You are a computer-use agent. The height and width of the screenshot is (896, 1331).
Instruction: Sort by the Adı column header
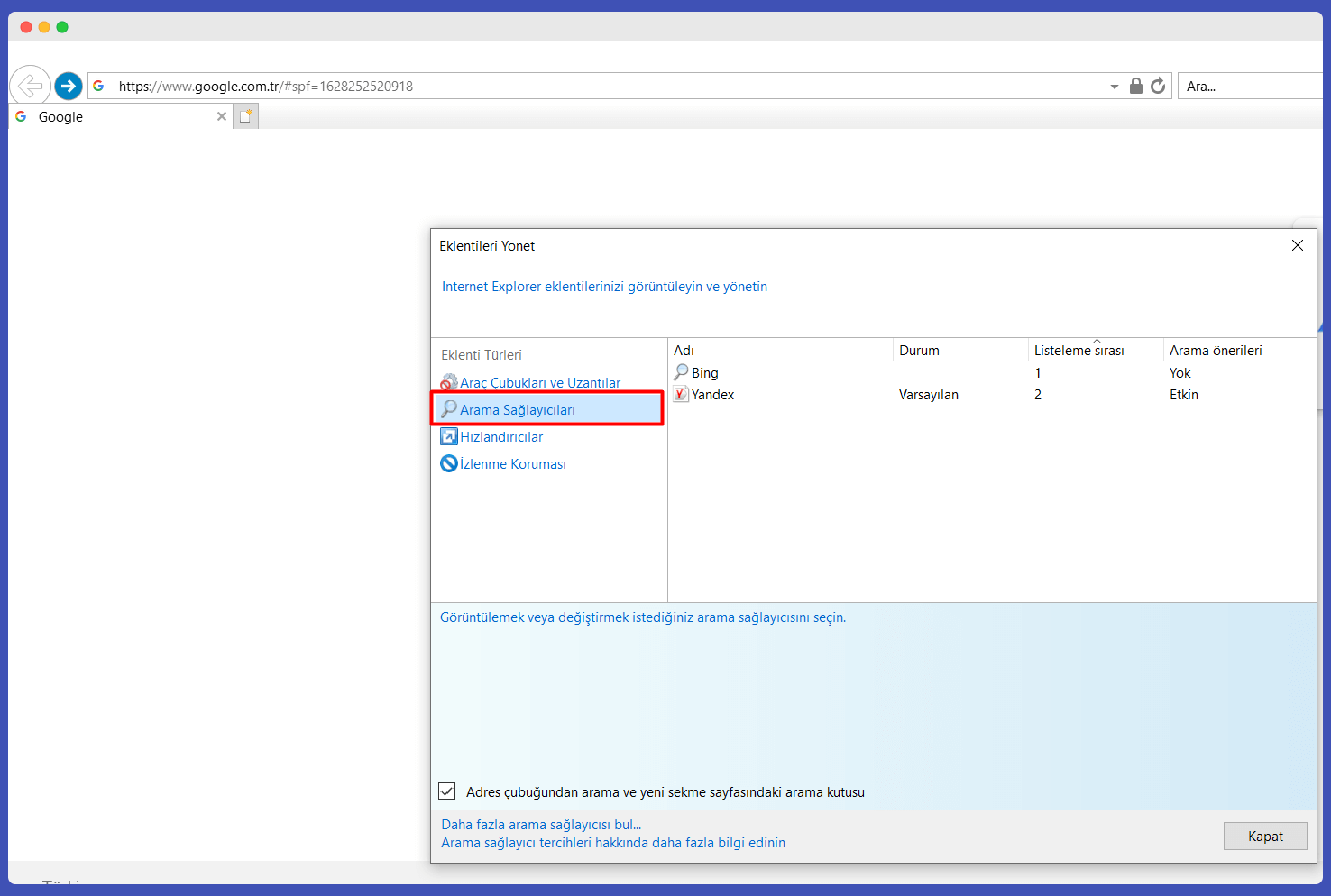coord(780,351)
